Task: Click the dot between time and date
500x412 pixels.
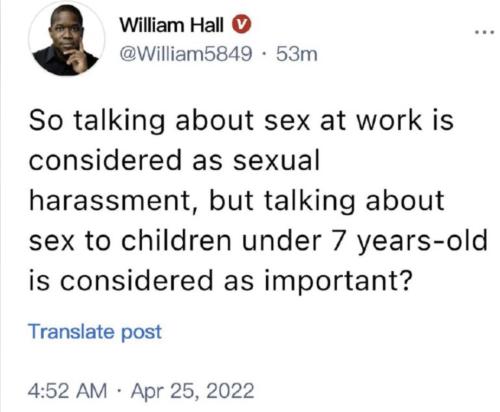Action: (119, 391)
